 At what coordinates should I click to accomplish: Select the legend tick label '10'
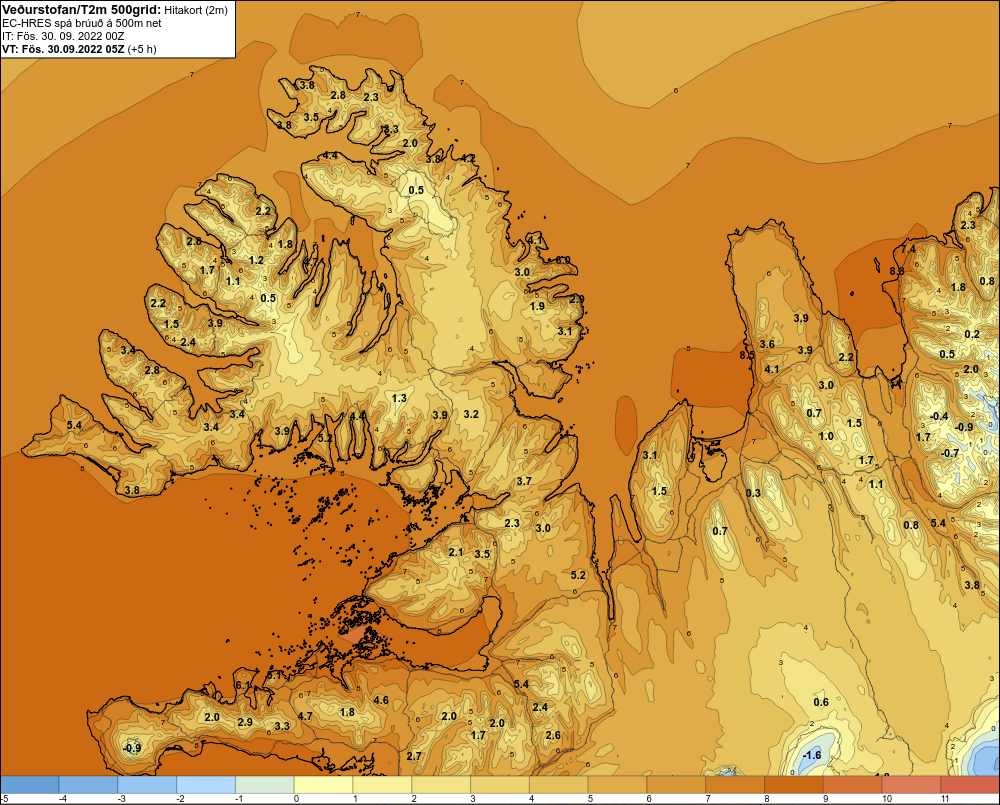tap(886, 799)
